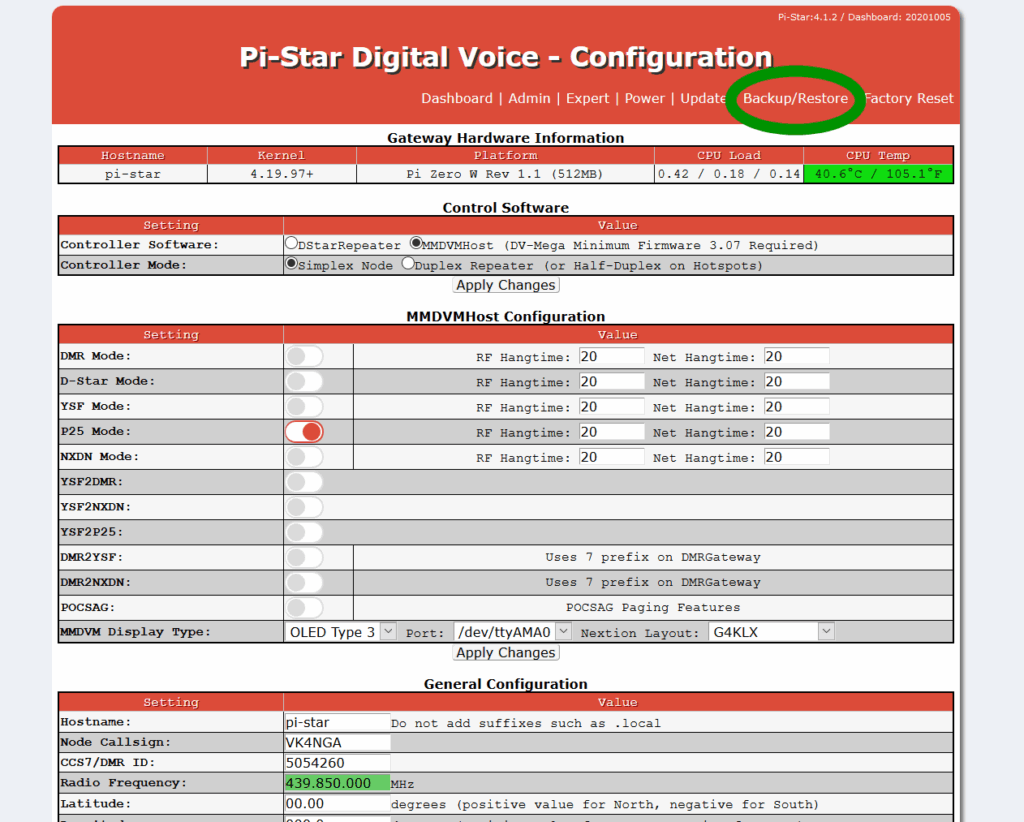Viewport: 1024px width, 822px height.
Task: Edit NXDN Mode Net Hangtime field
Action: 797,457
